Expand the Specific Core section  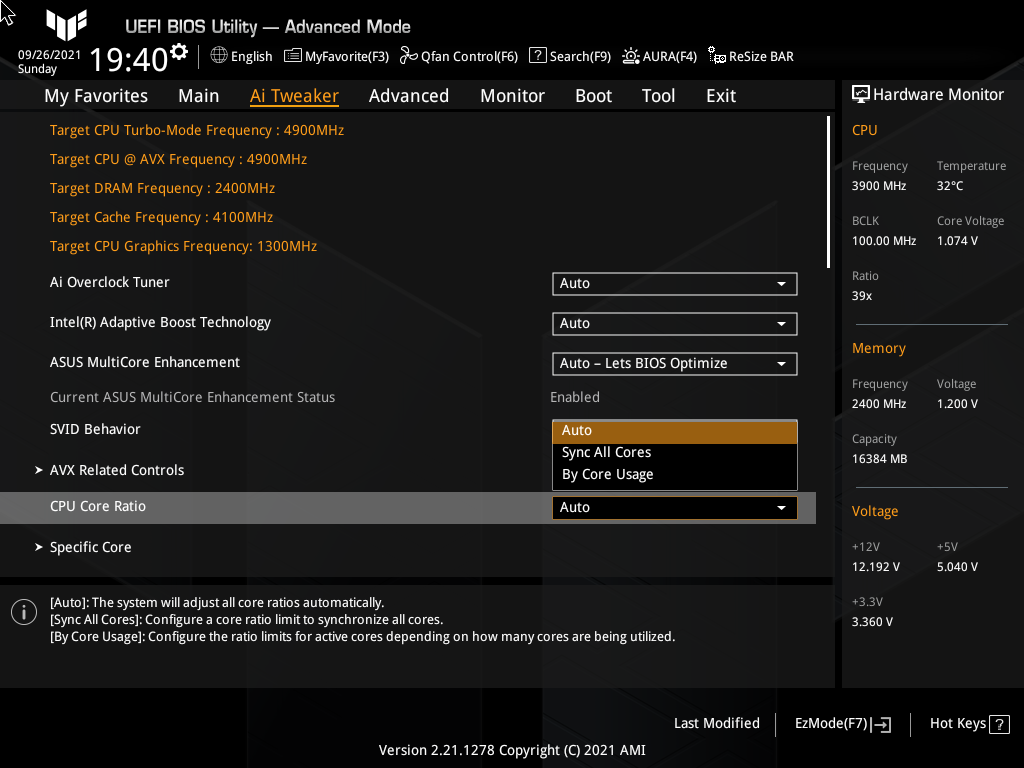[90, 547]
